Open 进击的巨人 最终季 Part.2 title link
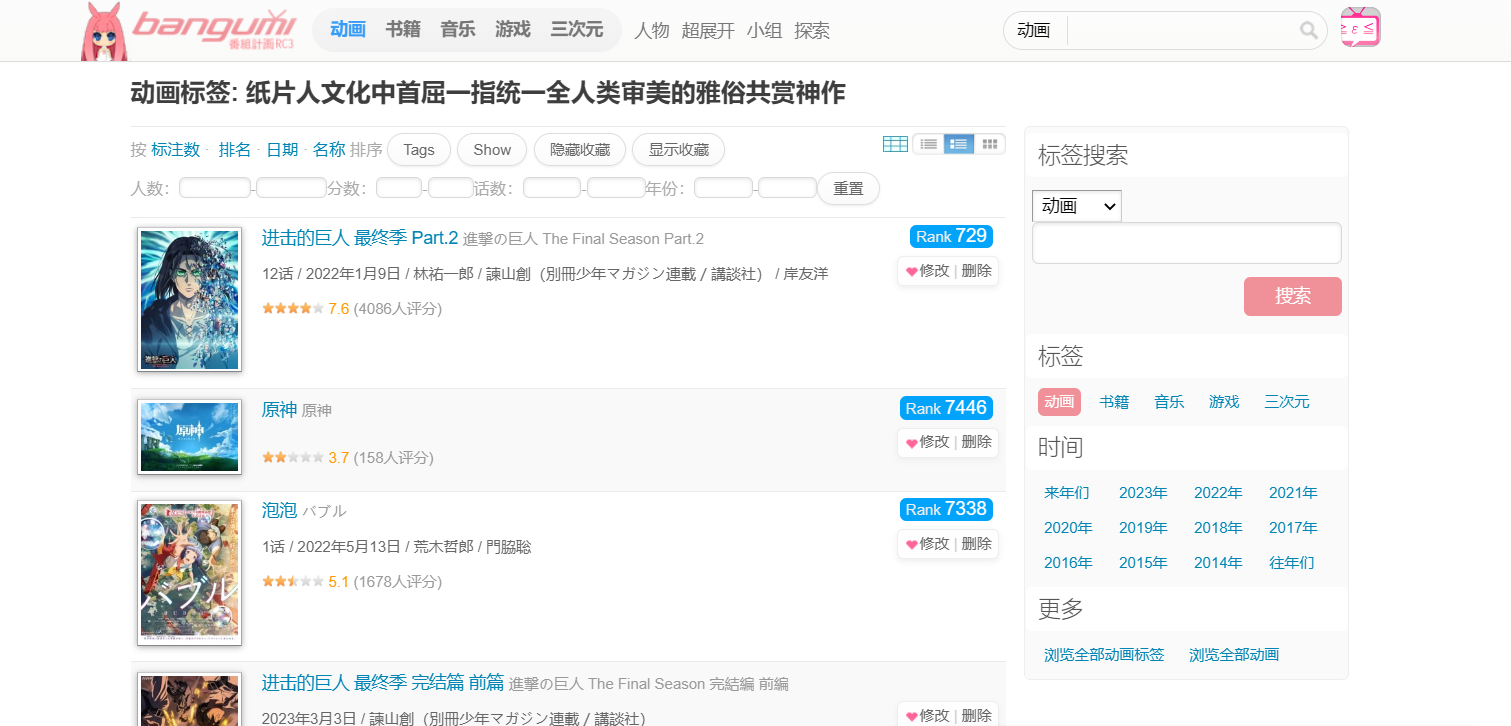 click(x=360, y=238)
